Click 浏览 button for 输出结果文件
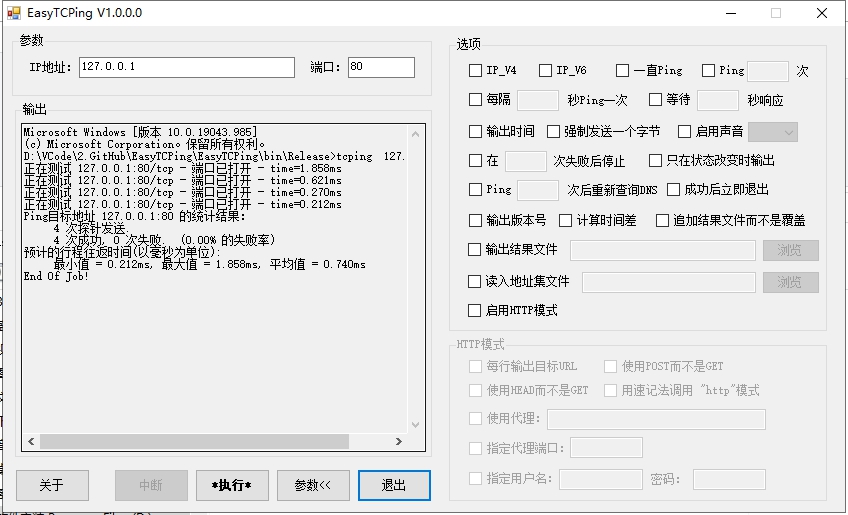The height and width of the screenshot is (515, 848). pyautogui.click(x=791, y=250)
